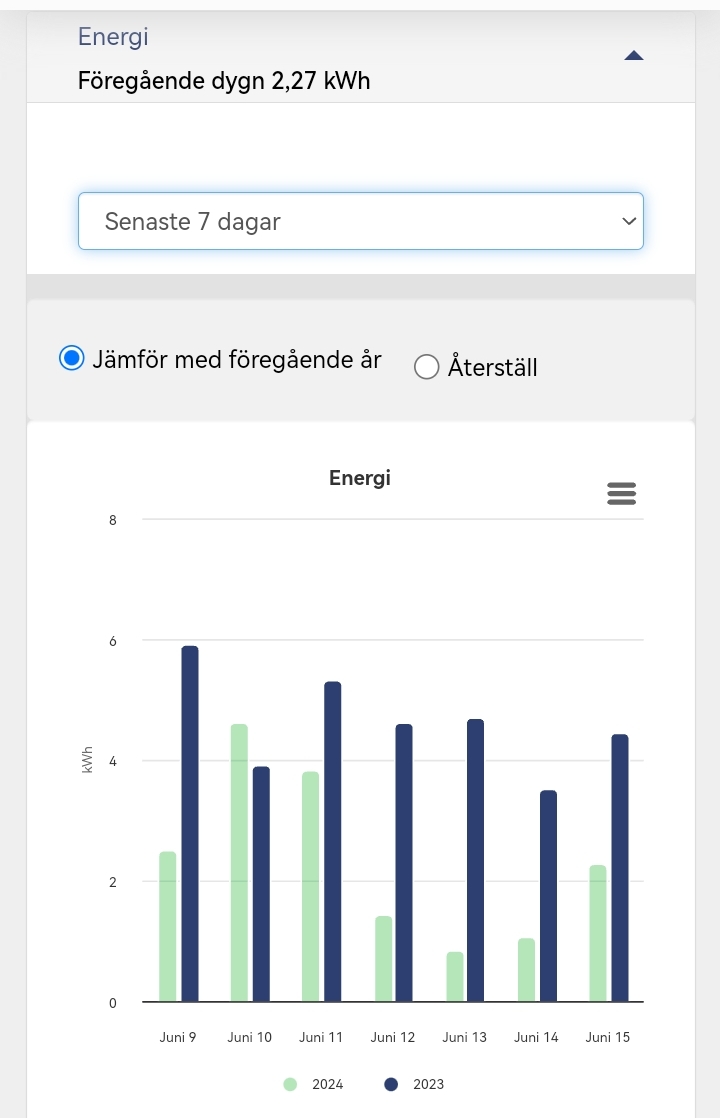This screenshot has width=720, height=1118.
Task: Click the 2023 bar for Juni 15
Action: click(619, 868)
